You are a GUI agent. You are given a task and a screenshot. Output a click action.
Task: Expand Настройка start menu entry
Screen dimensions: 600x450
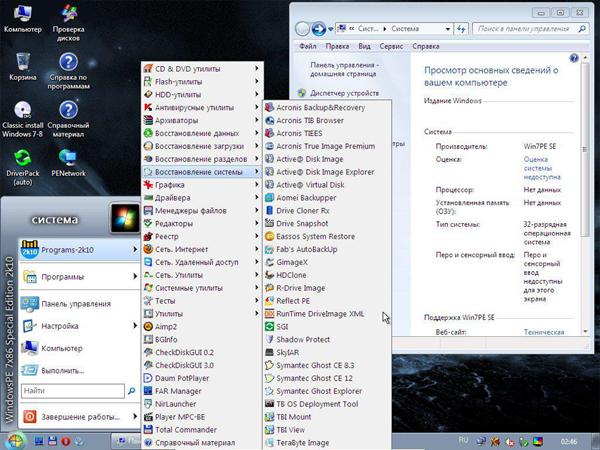79,326
